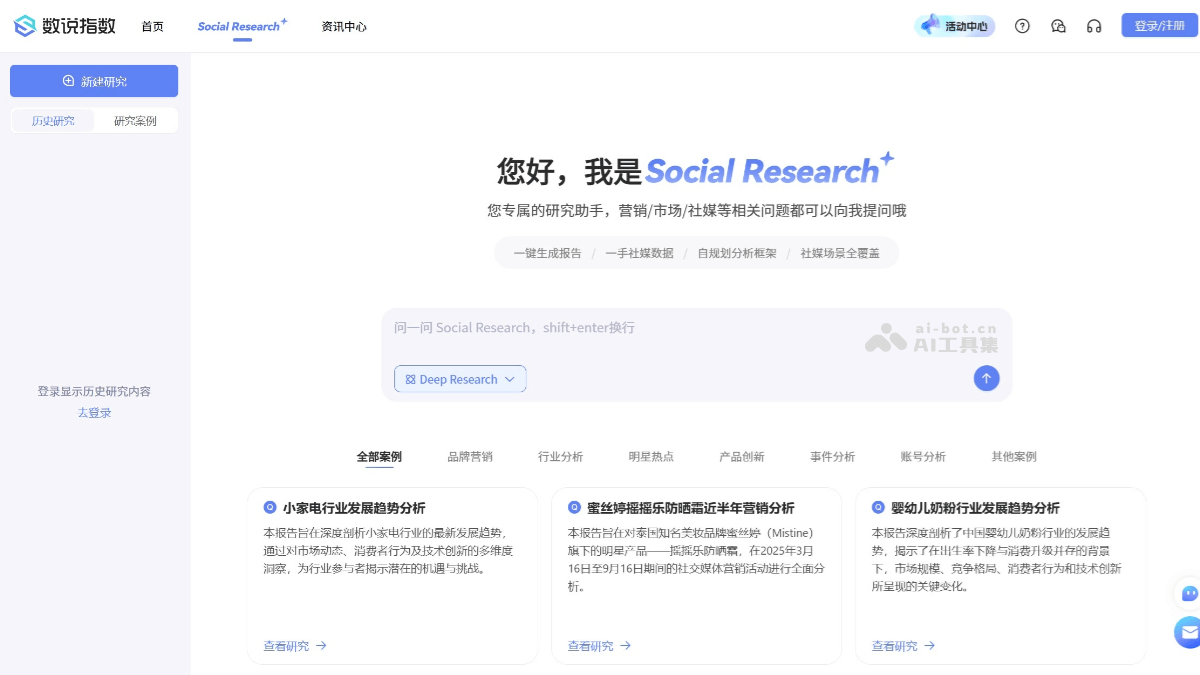This screenshot has height=675, width=1200.
Task: Open the WeChat contact icon
Action: [1058, 26]
